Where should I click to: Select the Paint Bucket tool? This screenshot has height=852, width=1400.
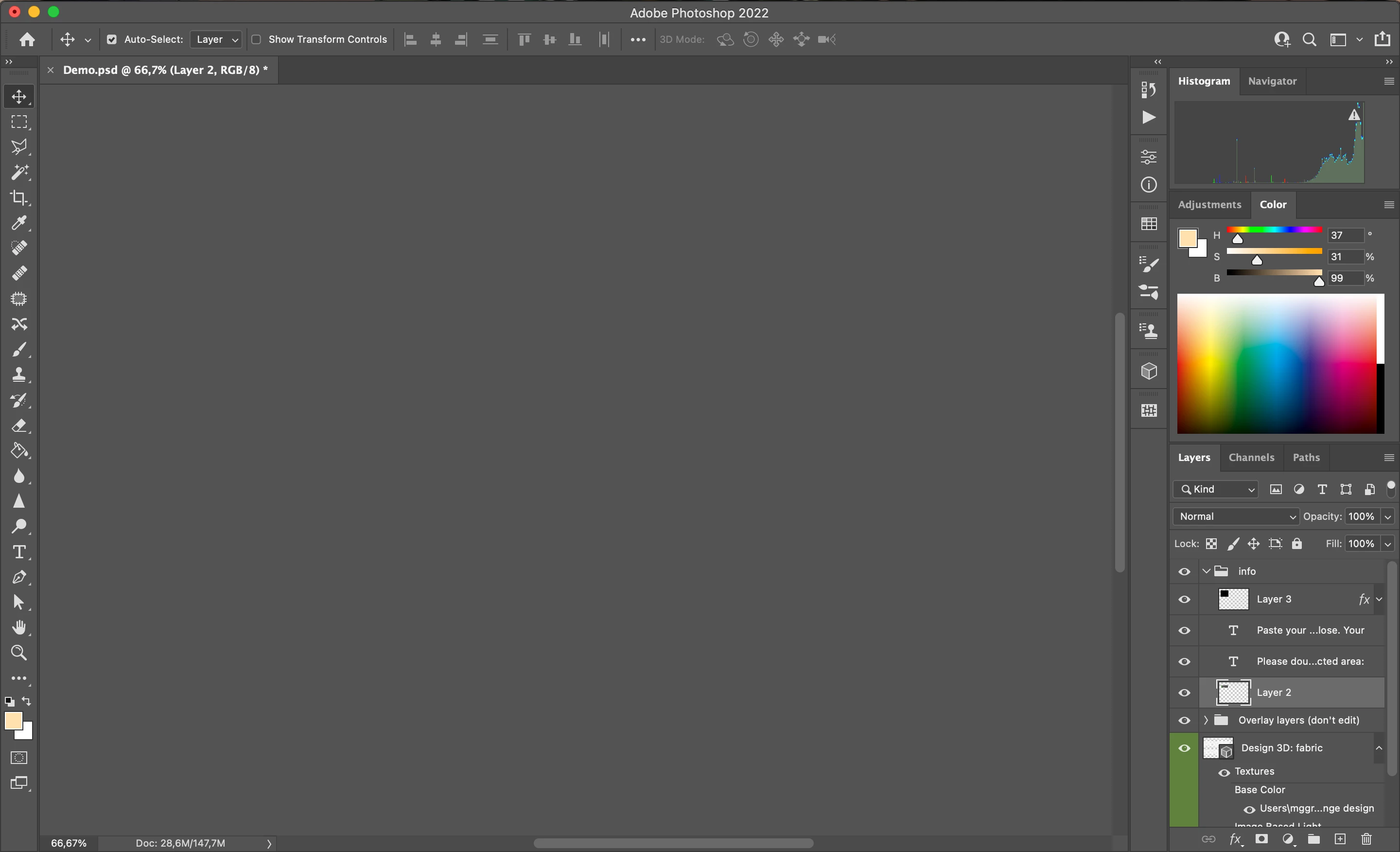19,451
